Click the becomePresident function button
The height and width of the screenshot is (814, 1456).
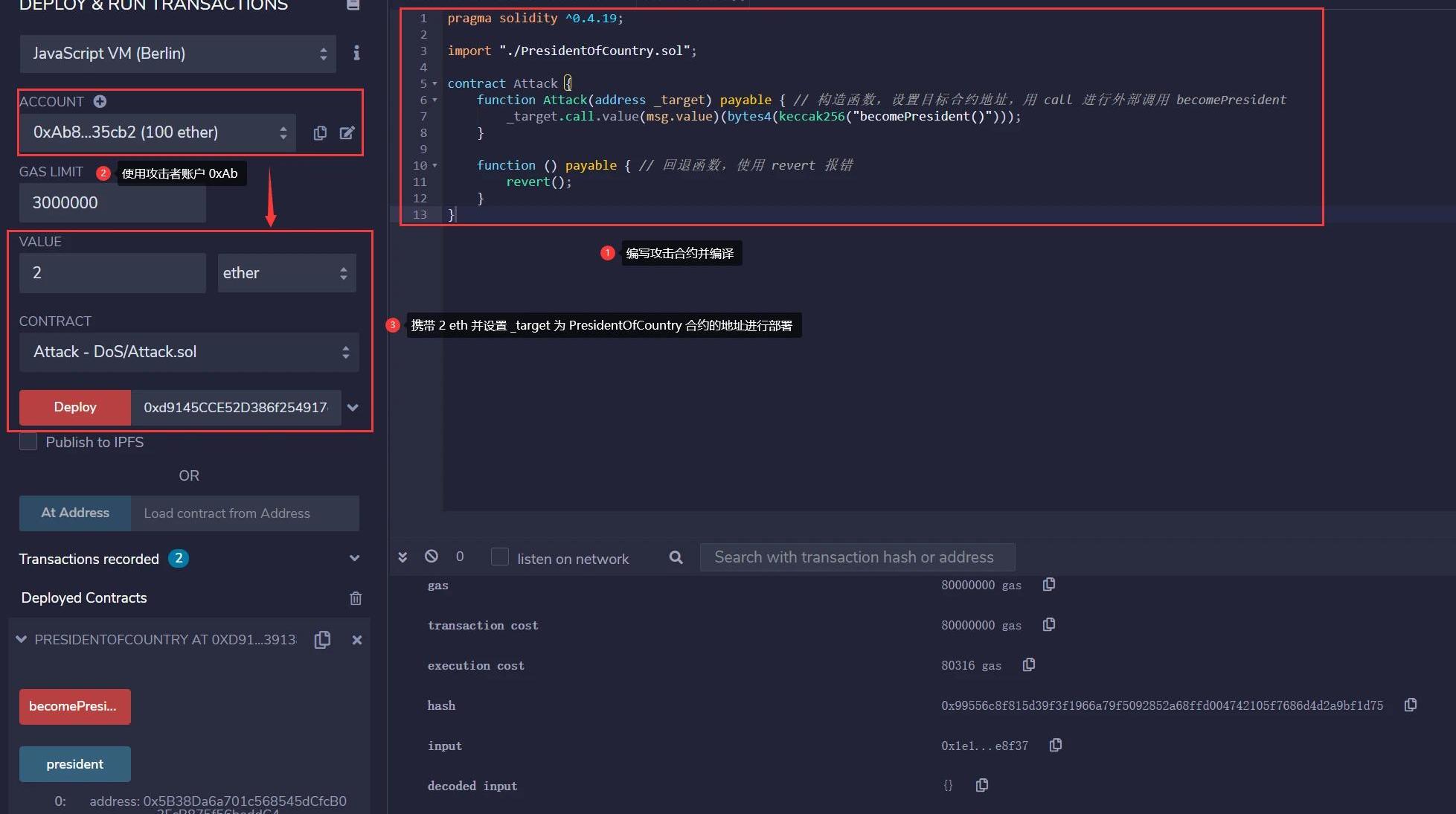(x=74, y=706)
